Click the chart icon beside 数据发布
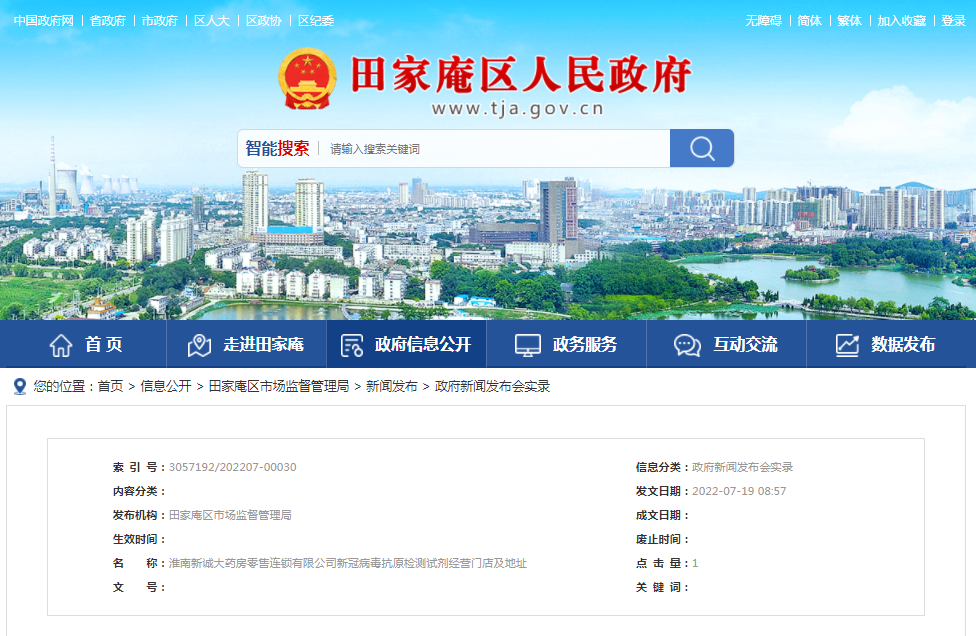The image size is (976, 636). [845, 345]
